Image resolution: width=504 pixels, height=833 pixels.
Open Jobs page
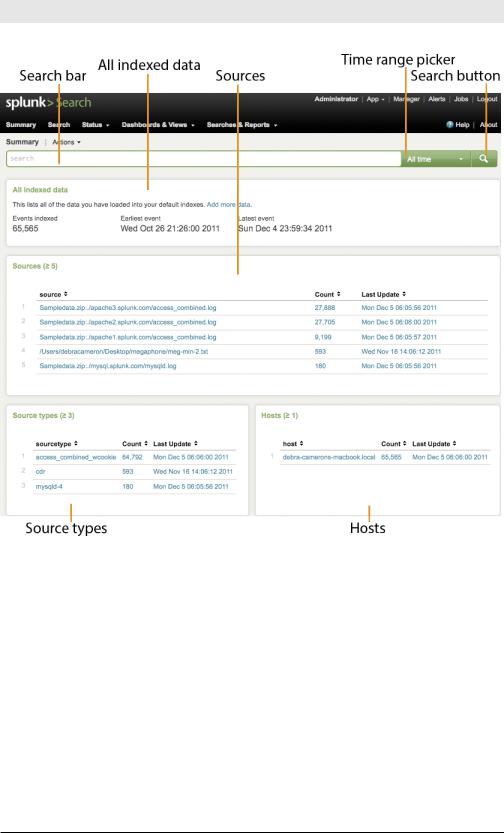461,99
